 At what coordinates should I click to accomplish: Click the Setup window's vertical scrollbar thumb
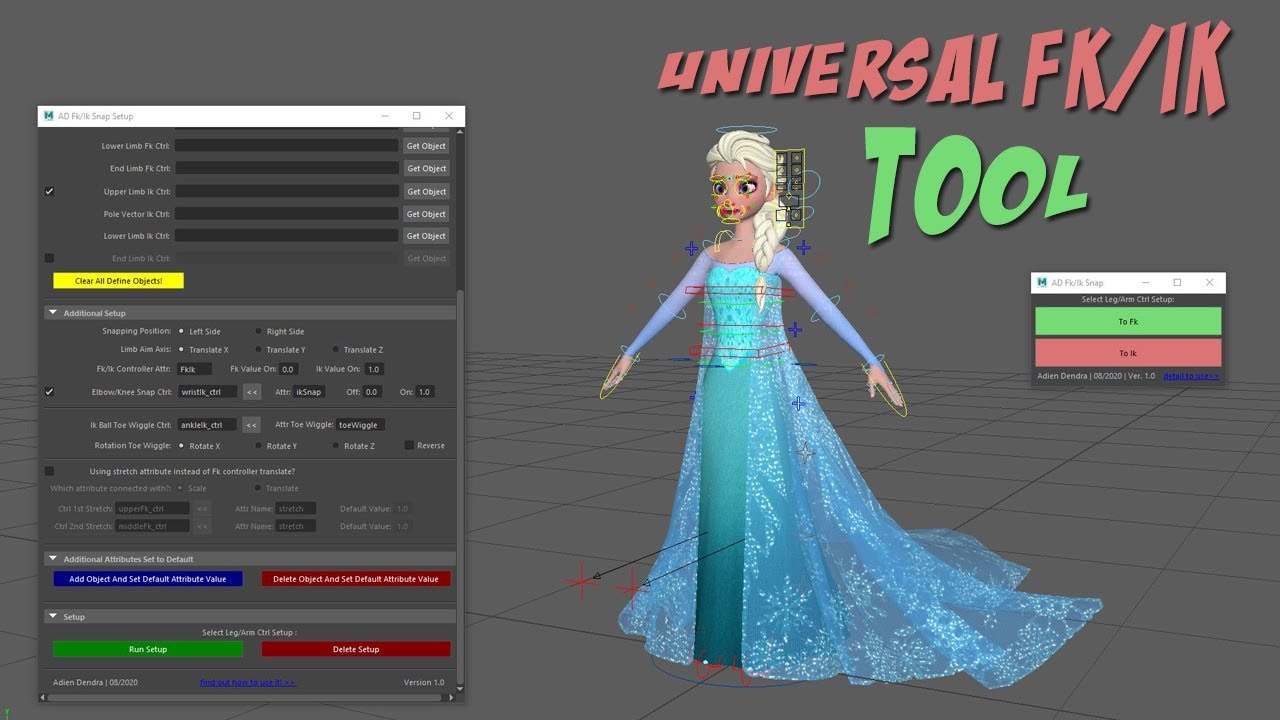[x=460, y=485]
